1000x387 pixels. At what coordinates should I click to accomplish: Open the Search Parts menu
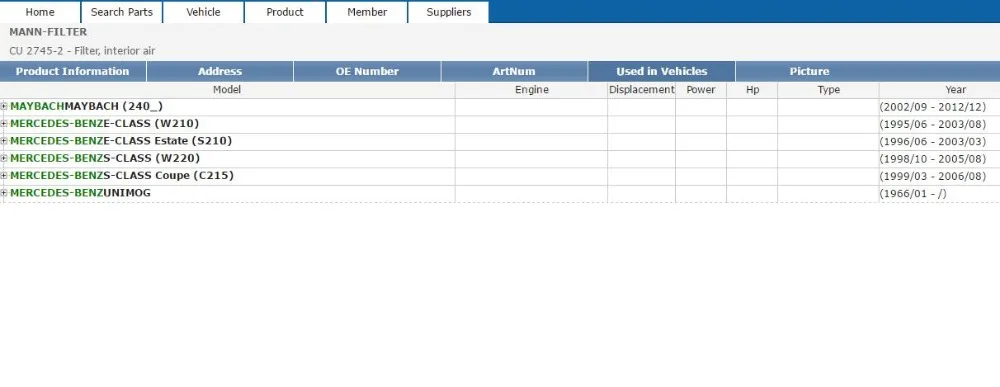[x=122, y=12]
